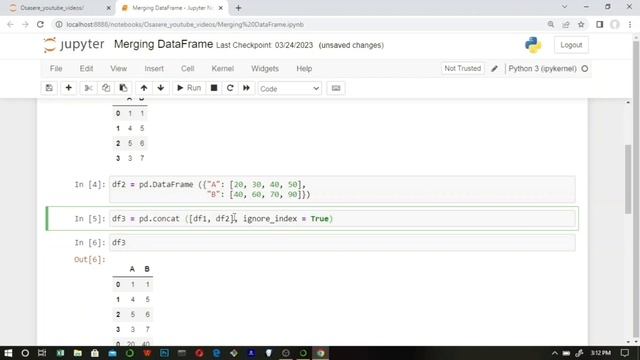The height and width of the screenshot is (360, 640).
Task: Open Task View in taskbar
Action: 42,353
